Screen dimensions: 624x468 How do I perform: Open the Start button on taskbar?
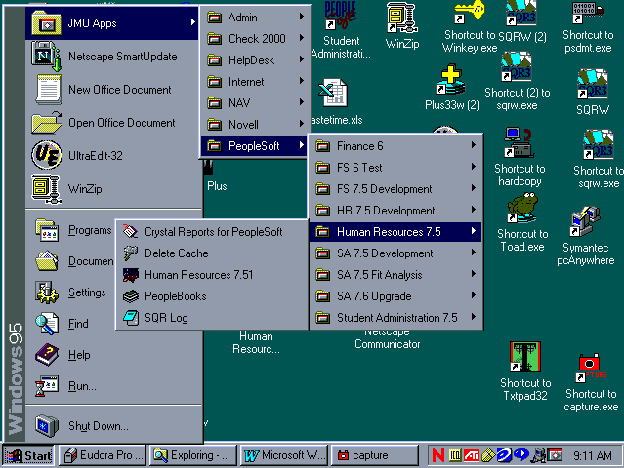(28, 455)
